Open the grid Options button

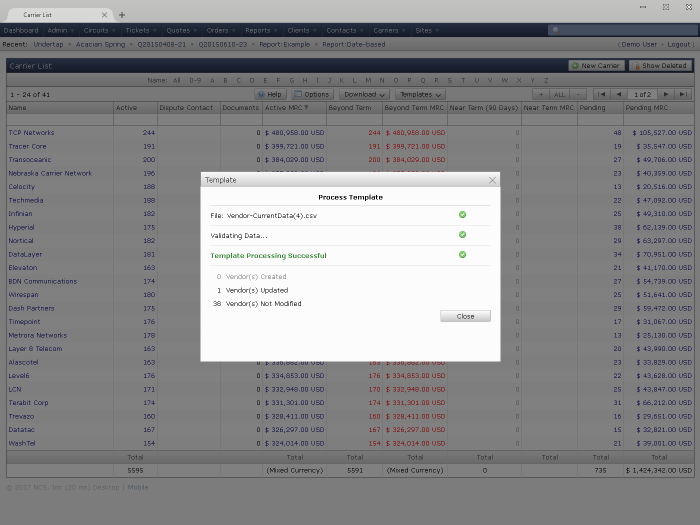312,94
